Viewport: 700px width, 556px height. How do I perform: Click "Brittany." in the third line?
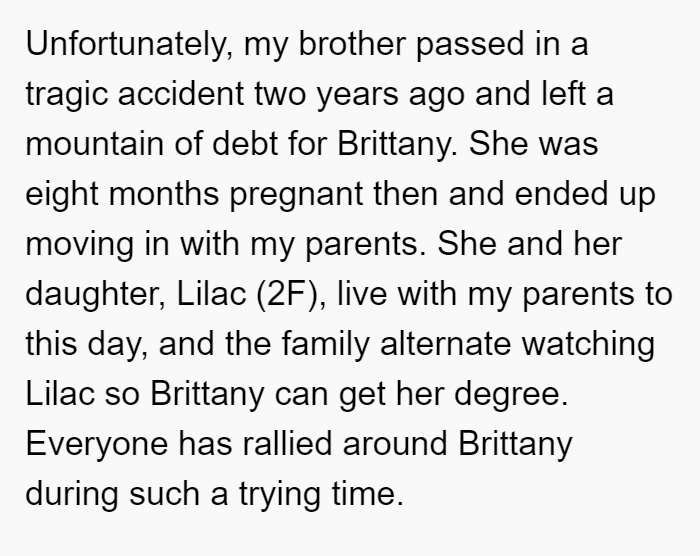[x=397, y=143]
